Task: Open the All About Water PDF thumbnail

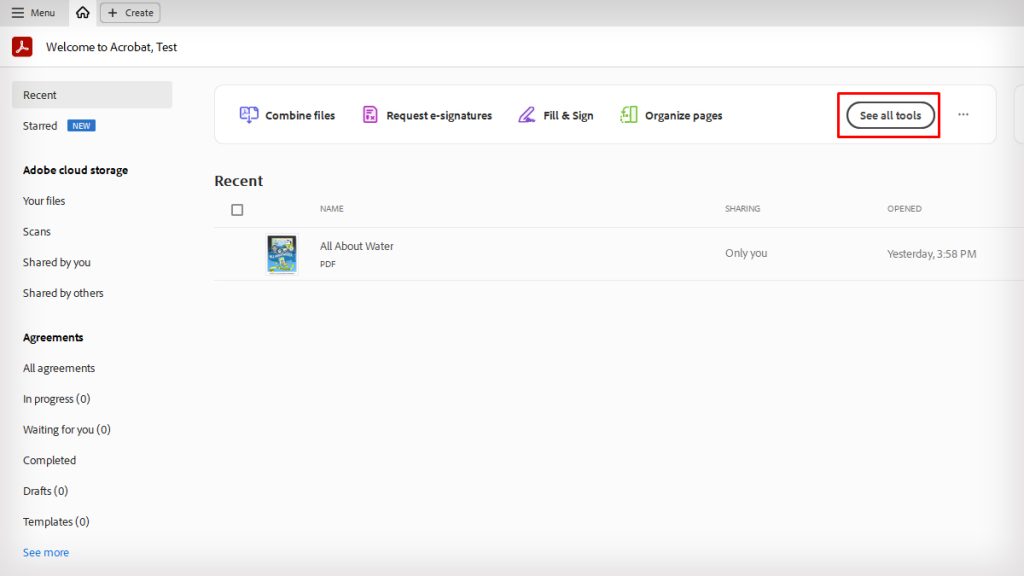Action: point(281,253)
